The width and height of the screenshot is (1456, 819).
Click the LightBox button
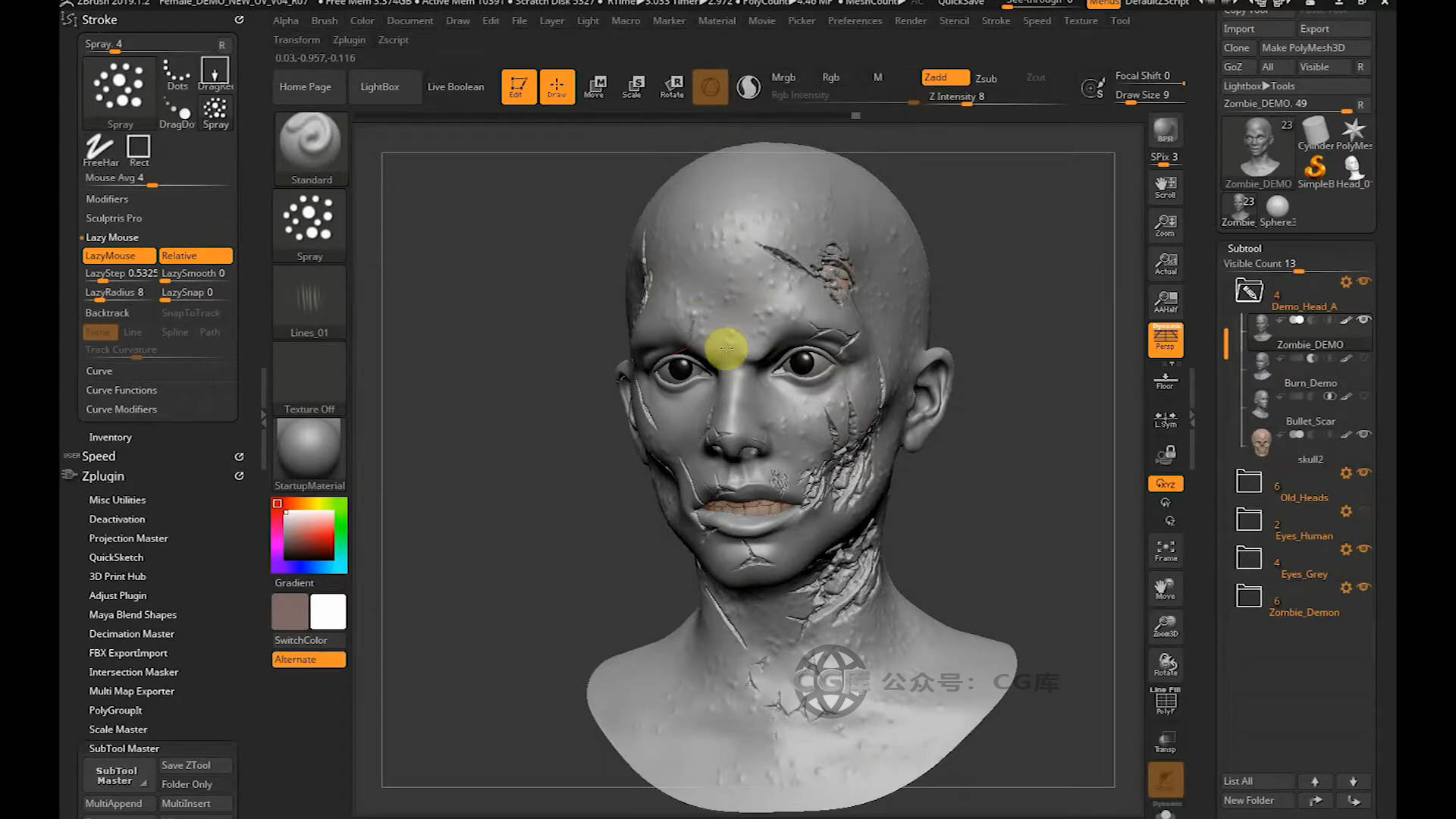pyautogui.click(x=379, y=86)
